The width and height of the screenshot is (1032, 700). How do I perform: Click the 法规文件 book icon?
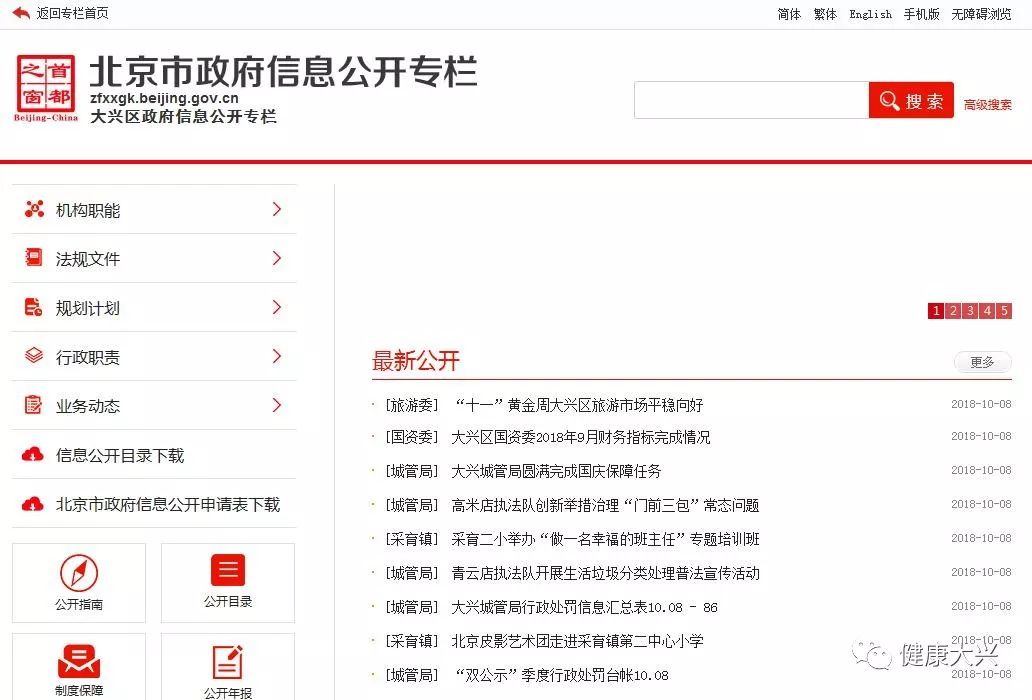click(34, 258)
